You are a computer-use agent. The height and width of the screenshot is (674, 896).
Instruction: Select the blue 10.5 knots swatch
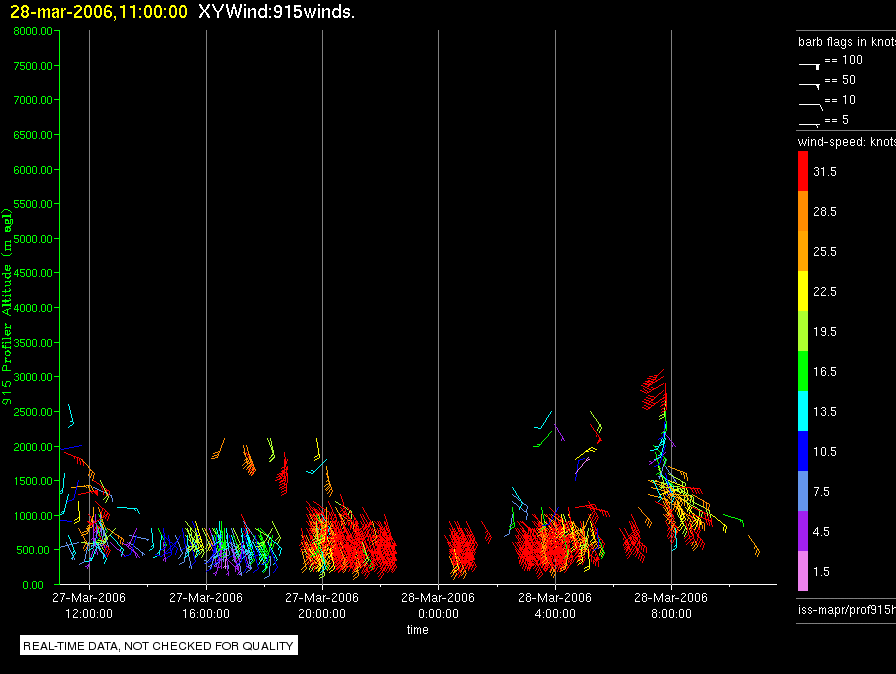[803, 451]
